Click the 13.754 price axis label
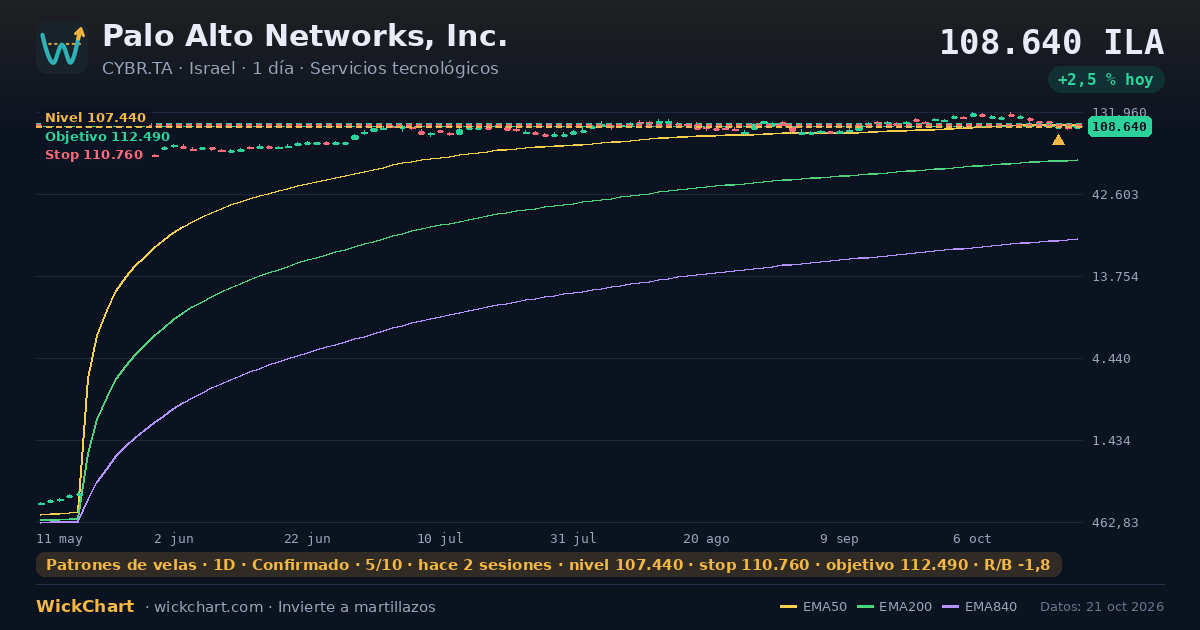This screenshot has width=1200, height=630. coord(1115,276)
